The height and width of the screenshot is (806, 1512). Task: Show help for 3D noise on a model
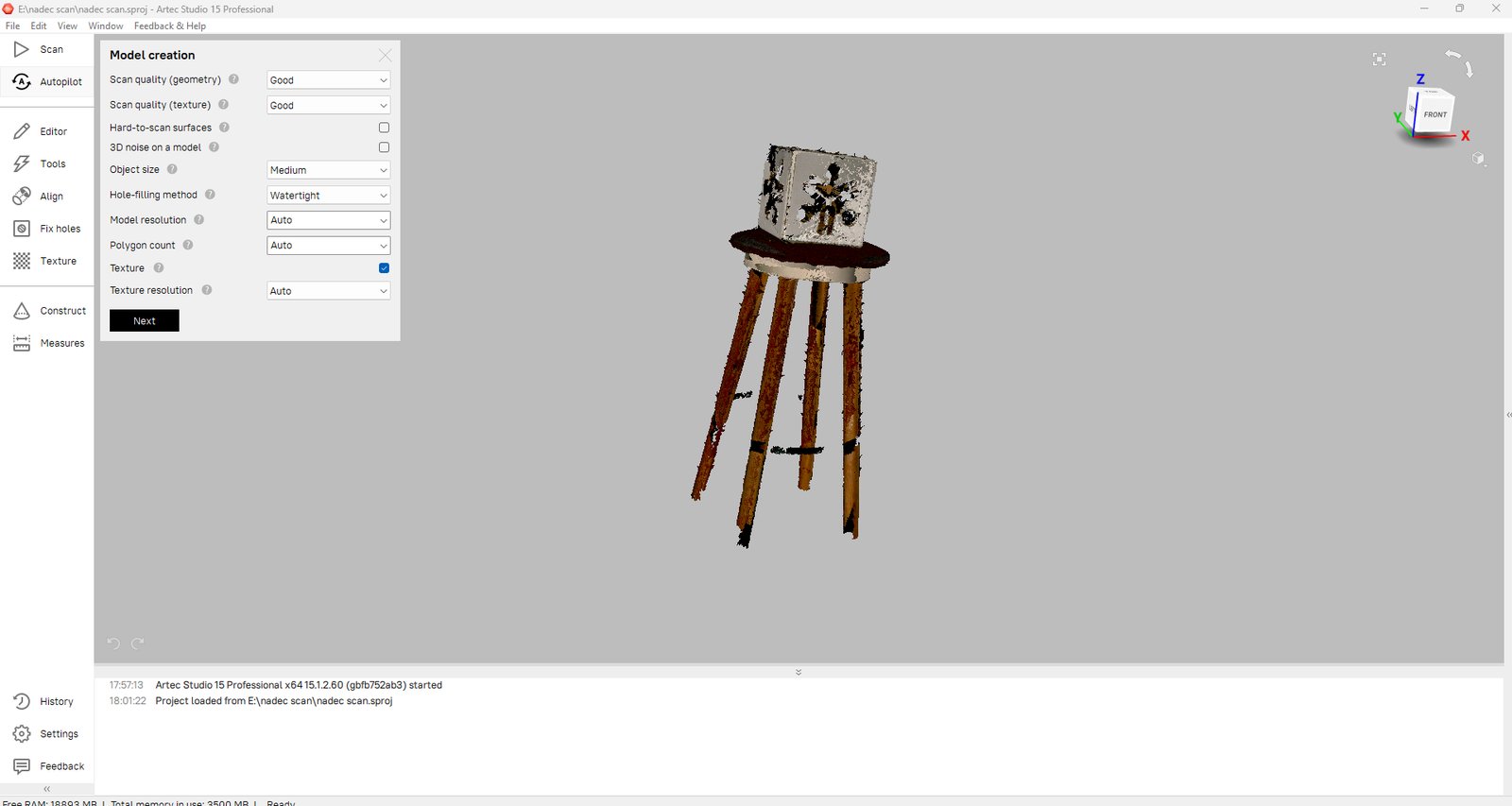coord(214,147)
